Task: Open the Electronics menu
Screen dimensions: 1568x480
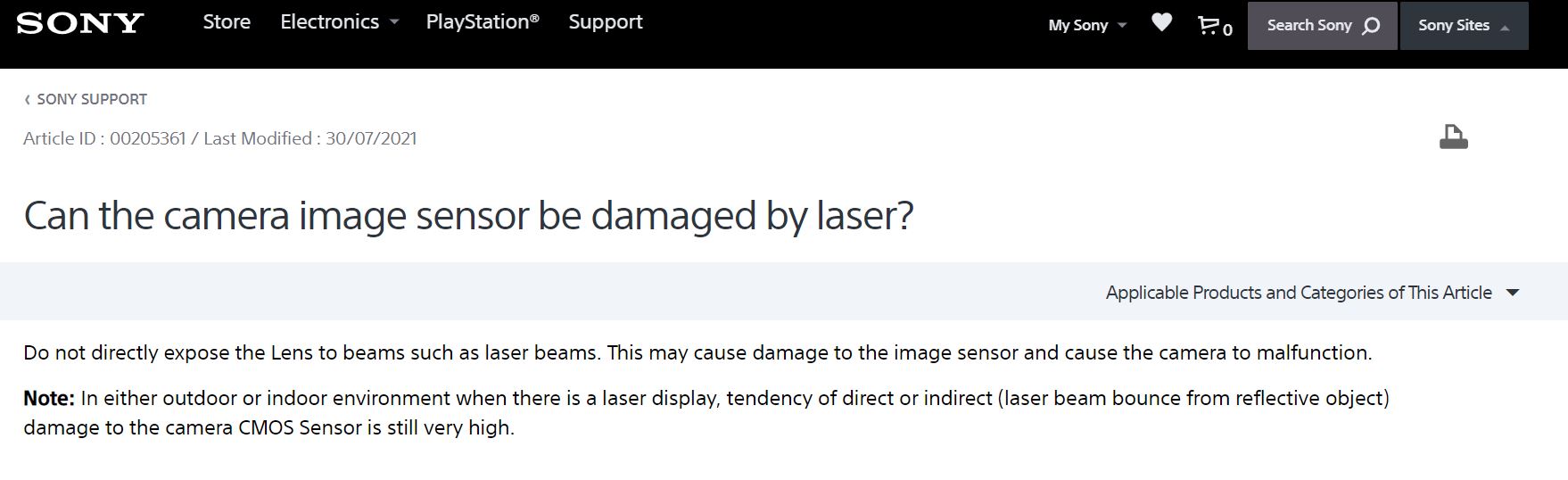Action: pyautogui.click(x=329, y=22)
